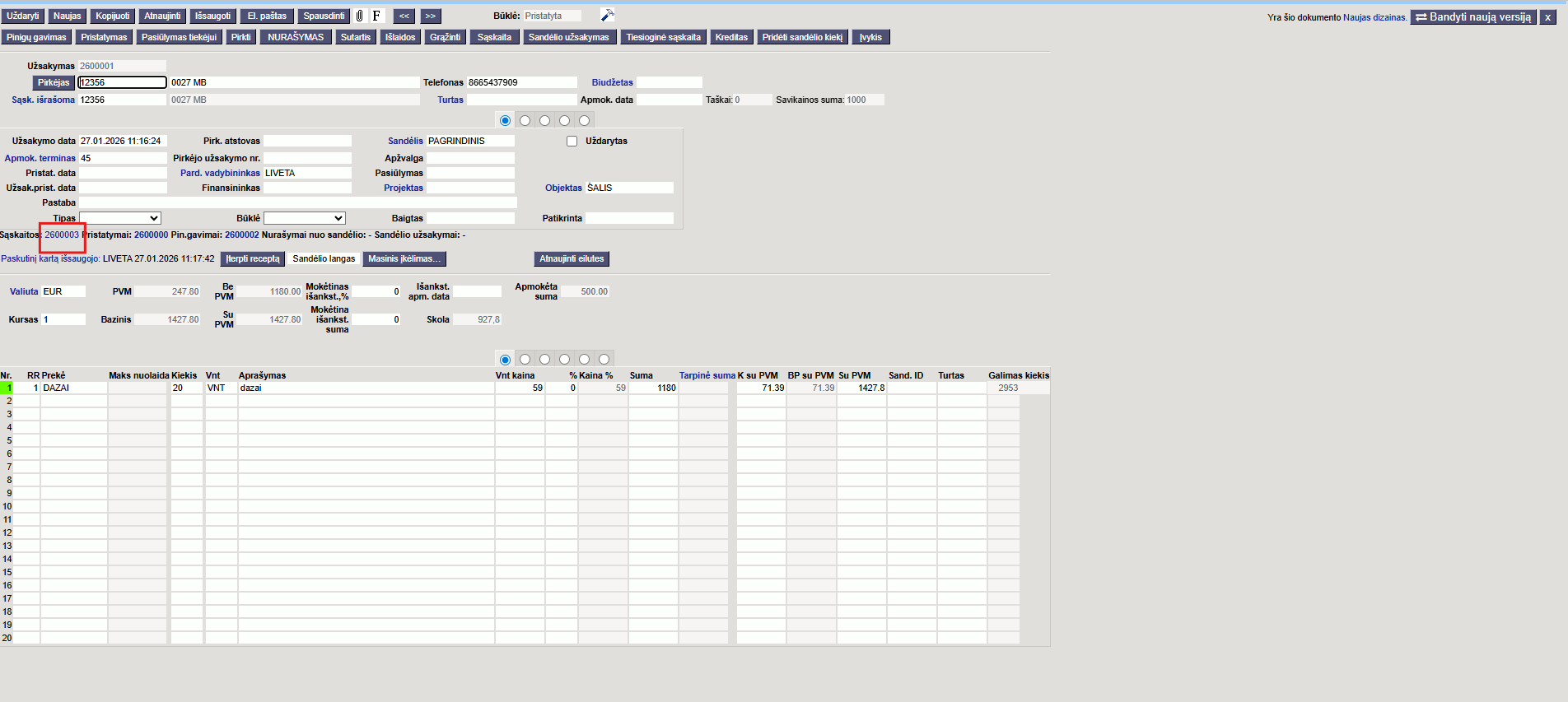1568x702 pixels.
Task: Click the Sąskaita action button
Action: coord(494,37)
